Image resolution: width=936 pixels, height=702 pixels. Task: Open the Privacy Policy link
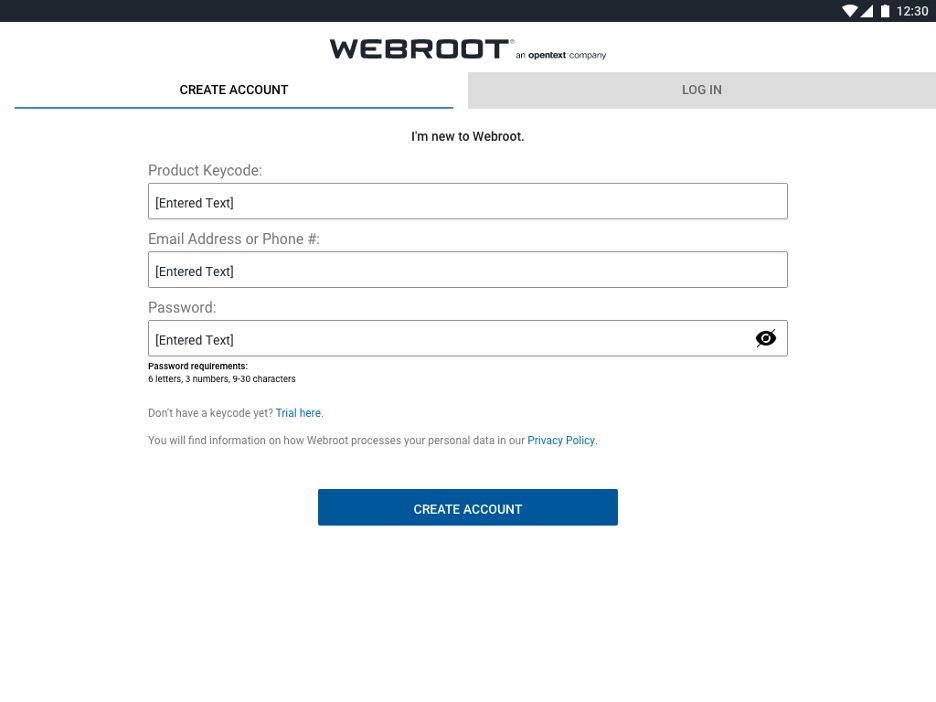click(561, 440)
